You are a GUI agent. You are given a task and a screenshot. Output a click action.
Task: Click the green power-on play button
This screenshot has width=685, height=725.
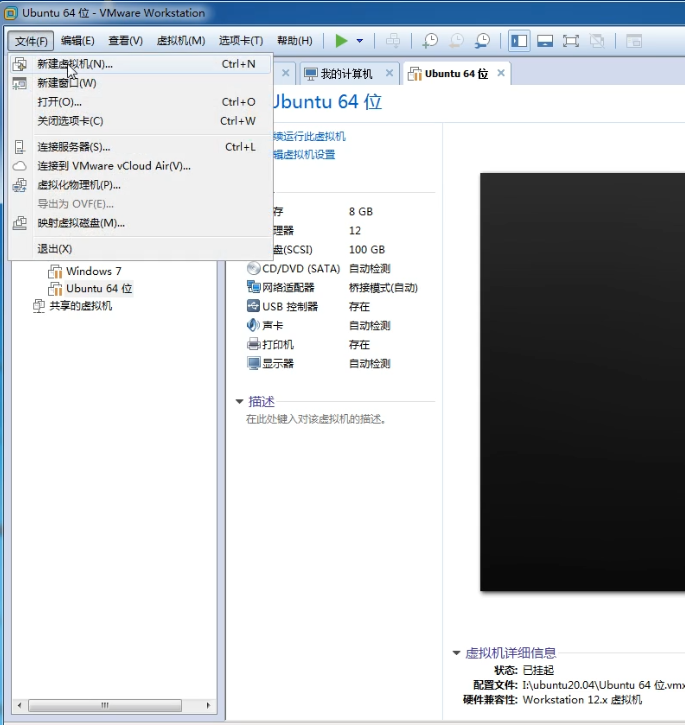341,41
